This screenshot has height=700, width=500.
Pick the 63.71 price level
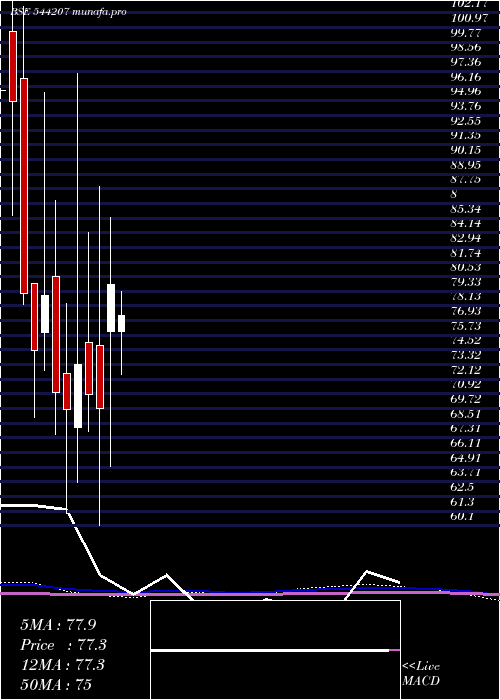point(466,472)
